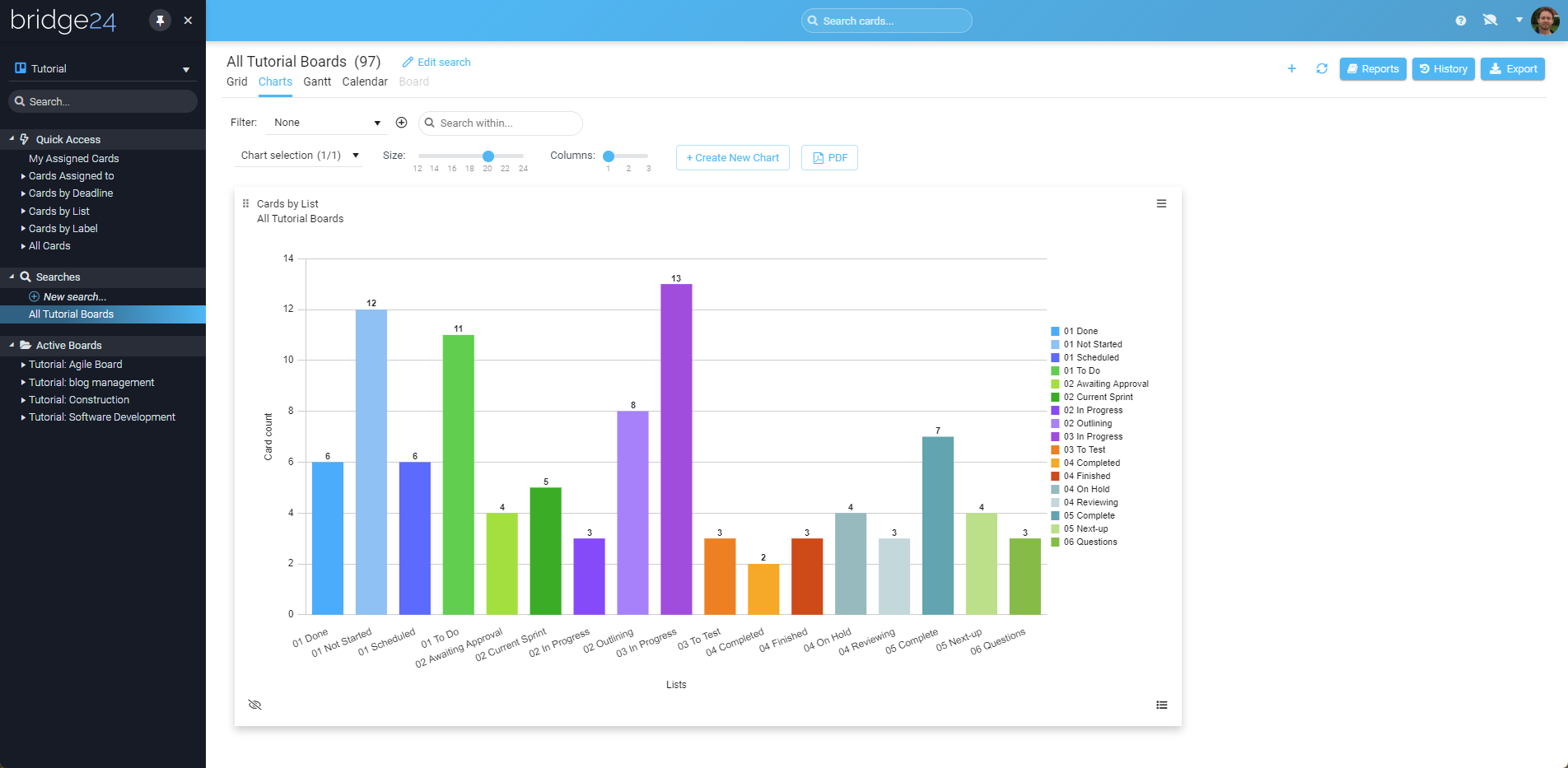Add a new item with the plus icon
The width and height of the screenshot is (1568, 768).
click(1291, 69)
